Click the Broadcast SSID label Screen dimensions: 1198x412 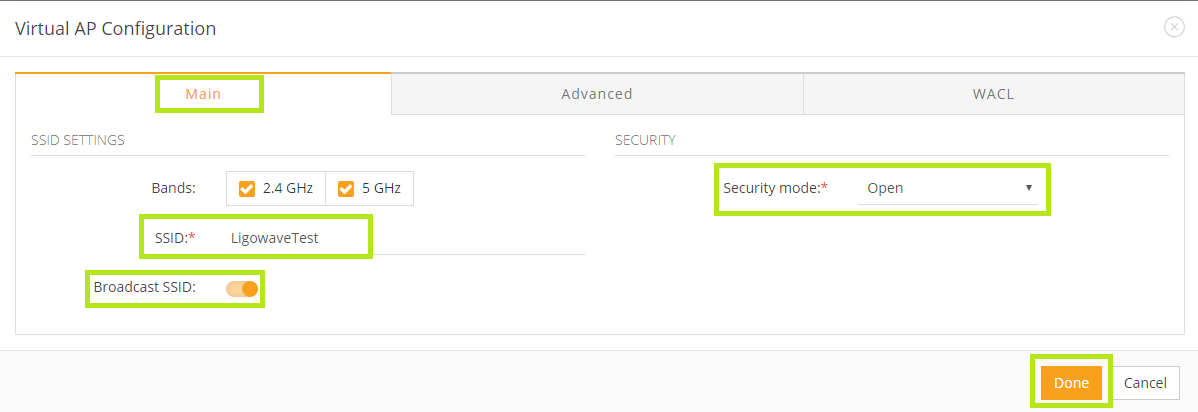point(144,288)
